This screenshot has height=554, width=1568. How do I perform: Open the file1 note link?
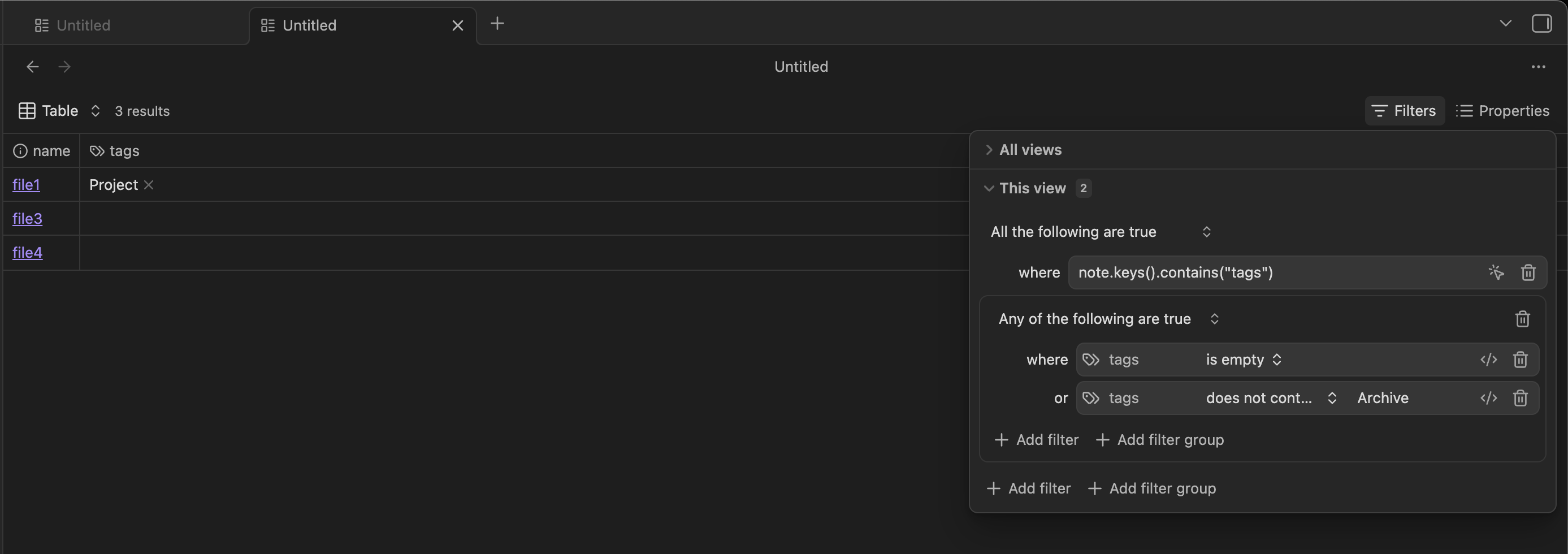26,184
